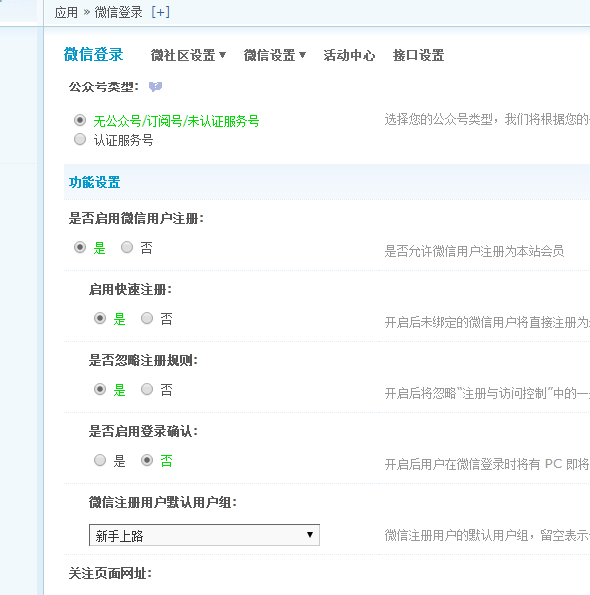Choose 是 for 启用快速注册
Image resolution: width=590 pixels, height=595 pixels.
[x=100, y=318]
